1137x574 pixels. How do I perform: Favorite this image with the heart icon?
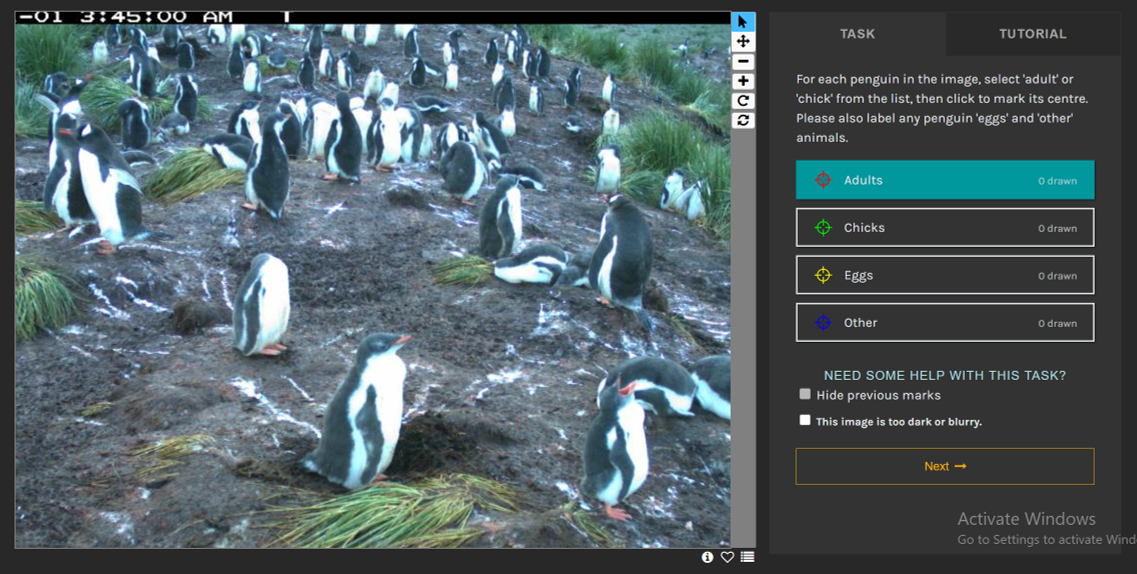727,557
